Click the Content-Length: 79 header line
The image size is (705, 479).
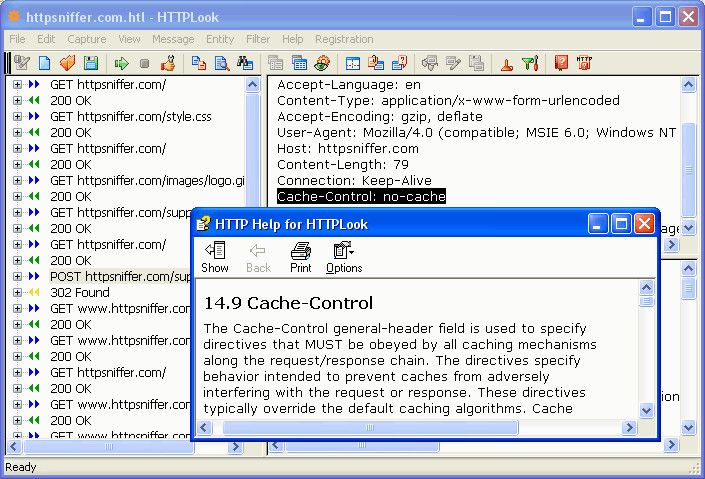343,165
